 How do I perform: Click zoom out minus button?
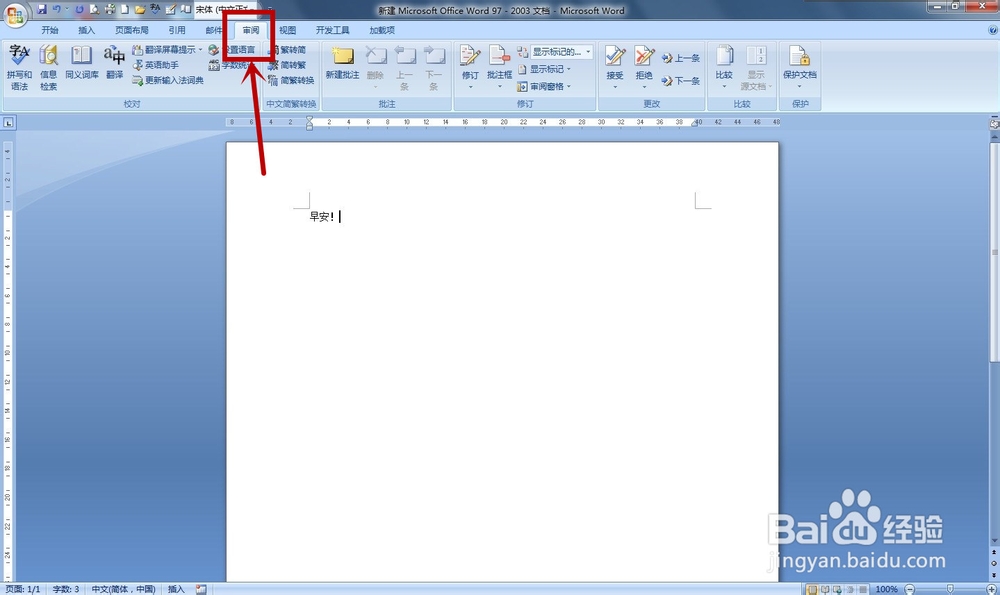point(910,589)
